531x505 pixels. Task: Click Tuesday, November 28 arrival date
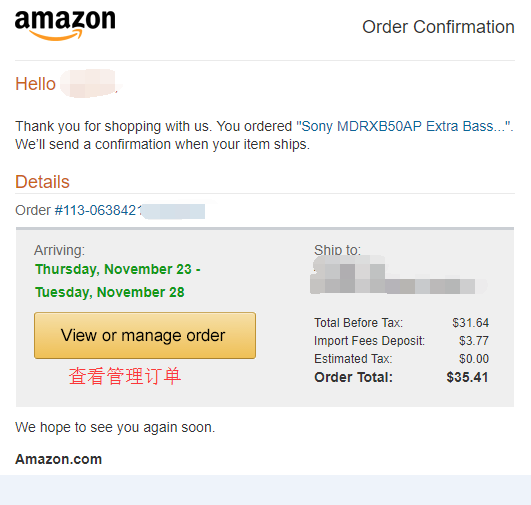(110, 292)
